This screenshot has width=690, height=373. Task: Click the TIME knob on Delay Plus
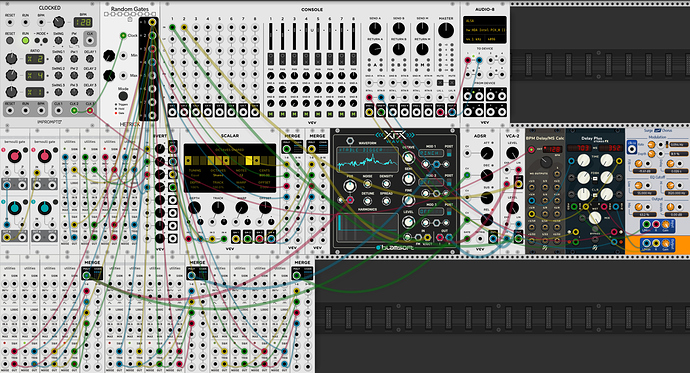pyautogui.click(x=584, y=161)
